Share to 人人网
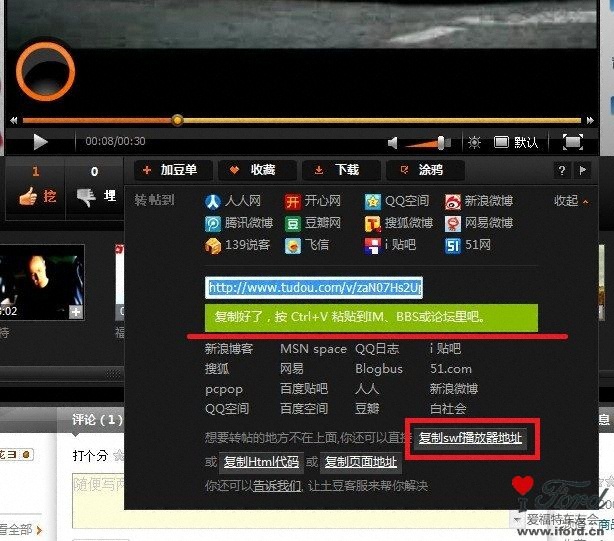 click(233, 201)
